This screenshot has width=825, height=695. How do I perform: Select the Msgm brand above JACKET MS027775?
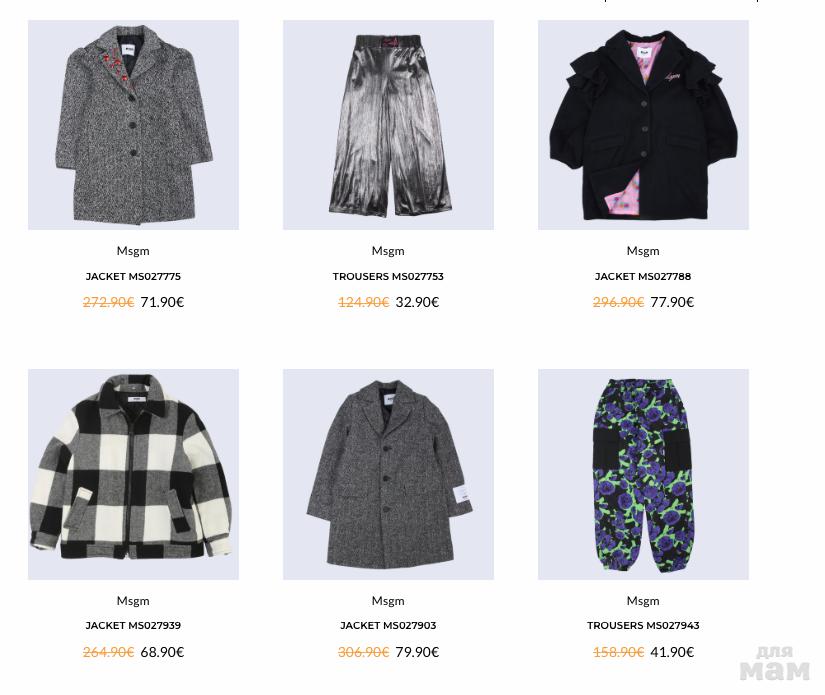point(133,251)
